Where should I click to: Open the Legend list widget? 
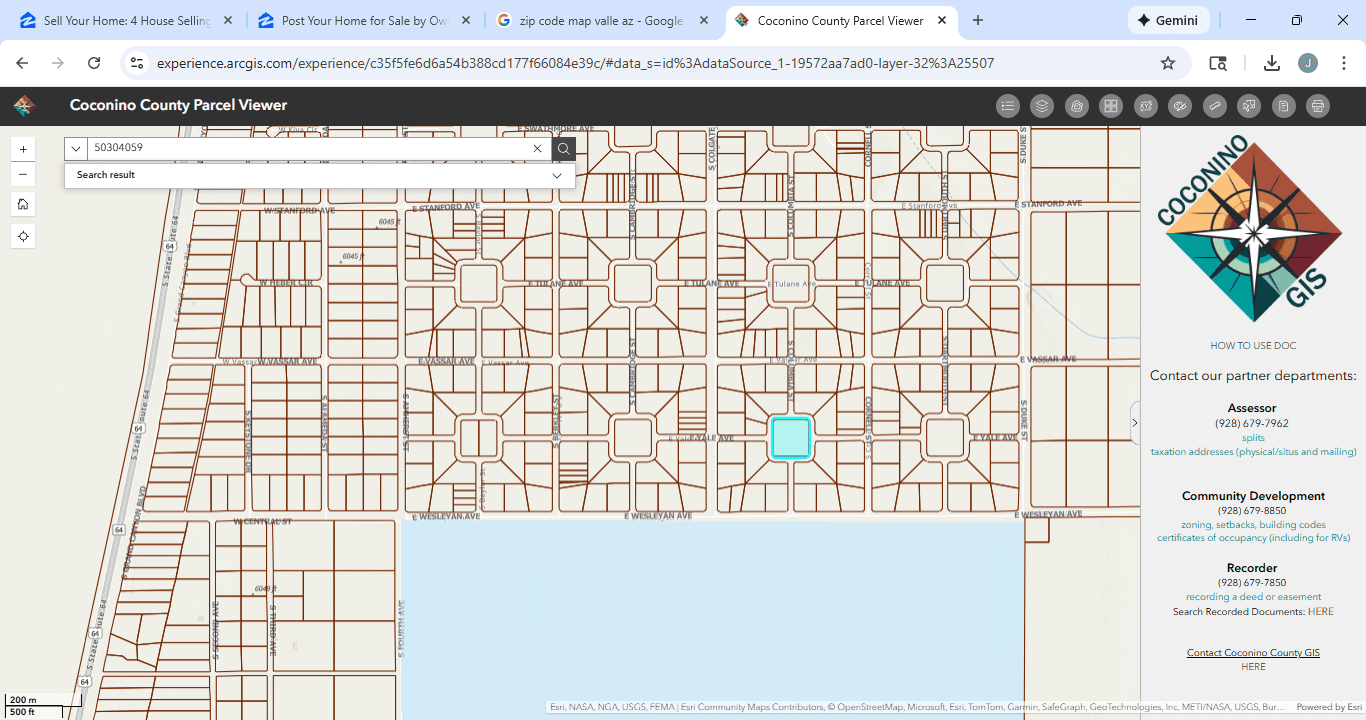click(1008, 106)
